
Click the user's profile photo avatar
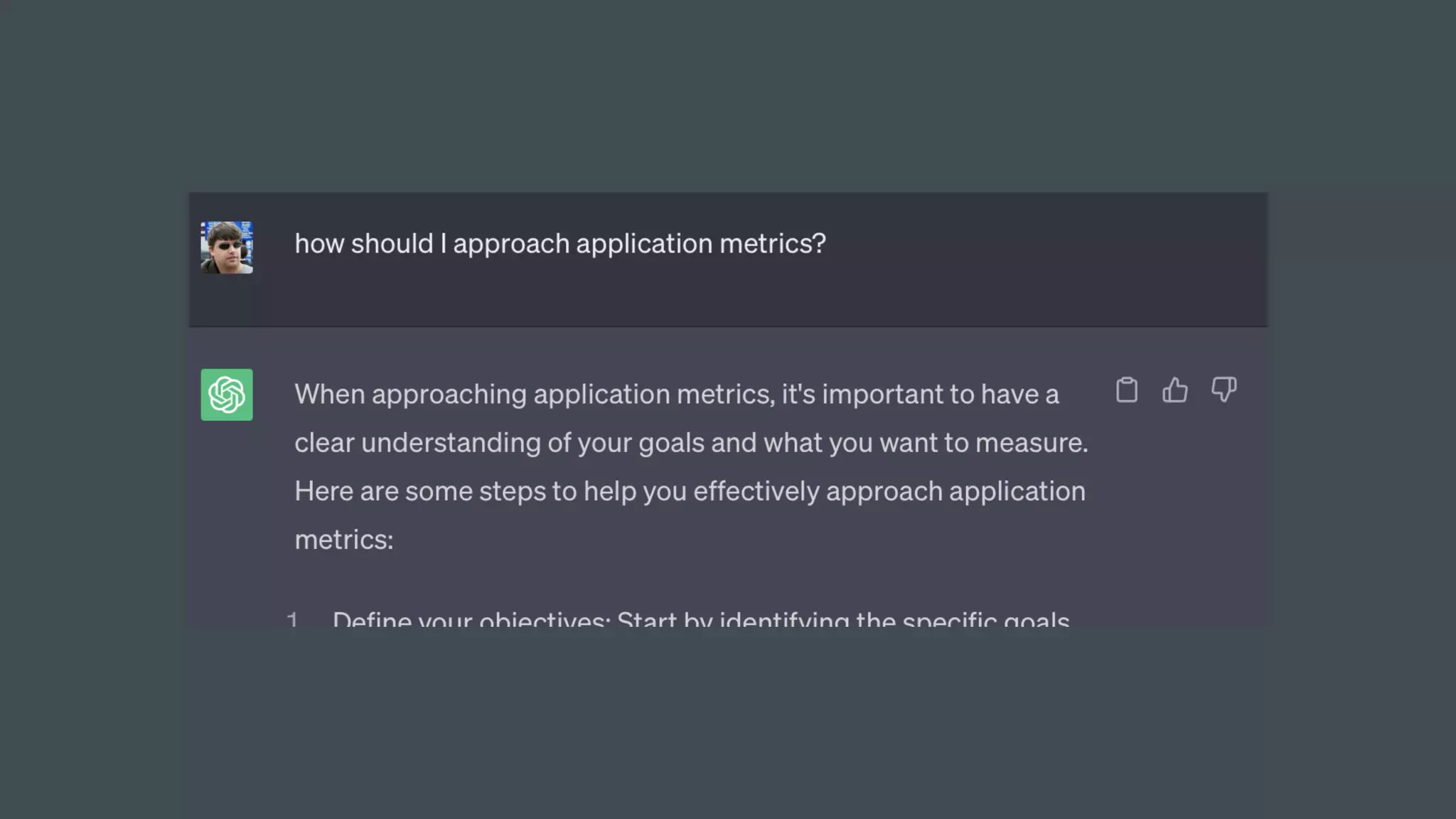click(x=227, y=247)
